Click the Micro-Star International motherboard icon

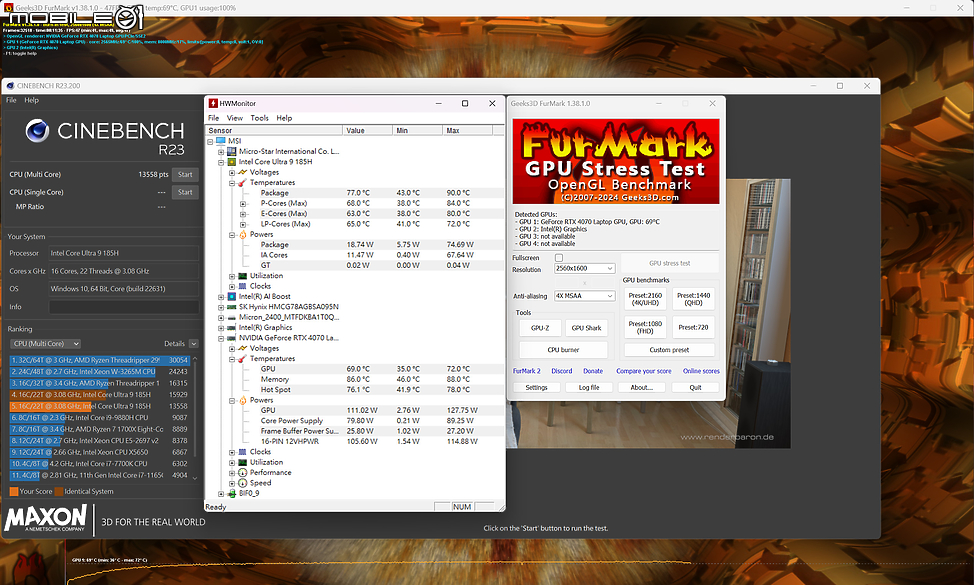(232, 152)
